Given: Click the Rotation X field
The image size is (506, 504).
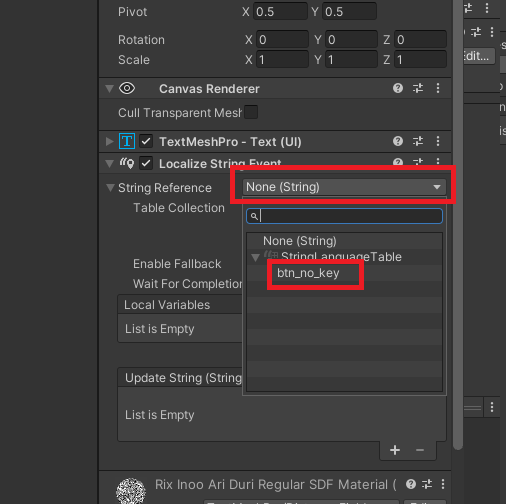Looking at the screenshot, I should [x=282, y=40].
